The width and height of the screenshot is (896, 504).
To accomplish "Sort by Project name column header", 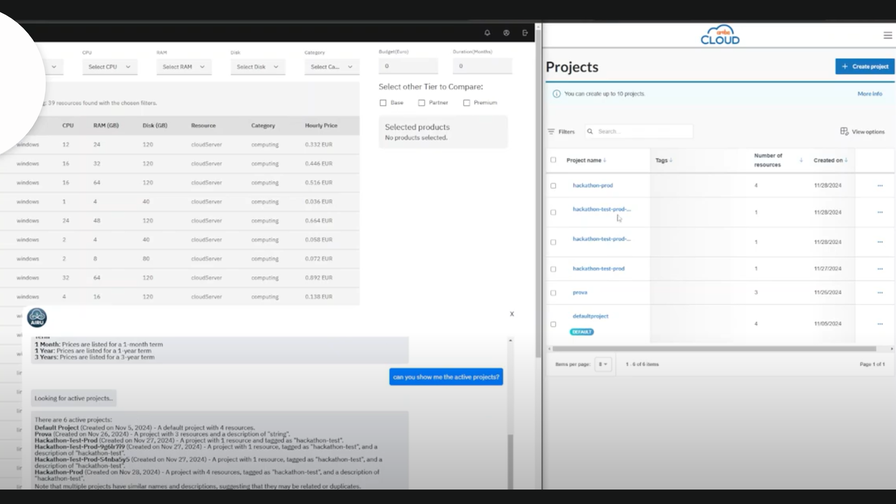I will [x=585, y=160].
